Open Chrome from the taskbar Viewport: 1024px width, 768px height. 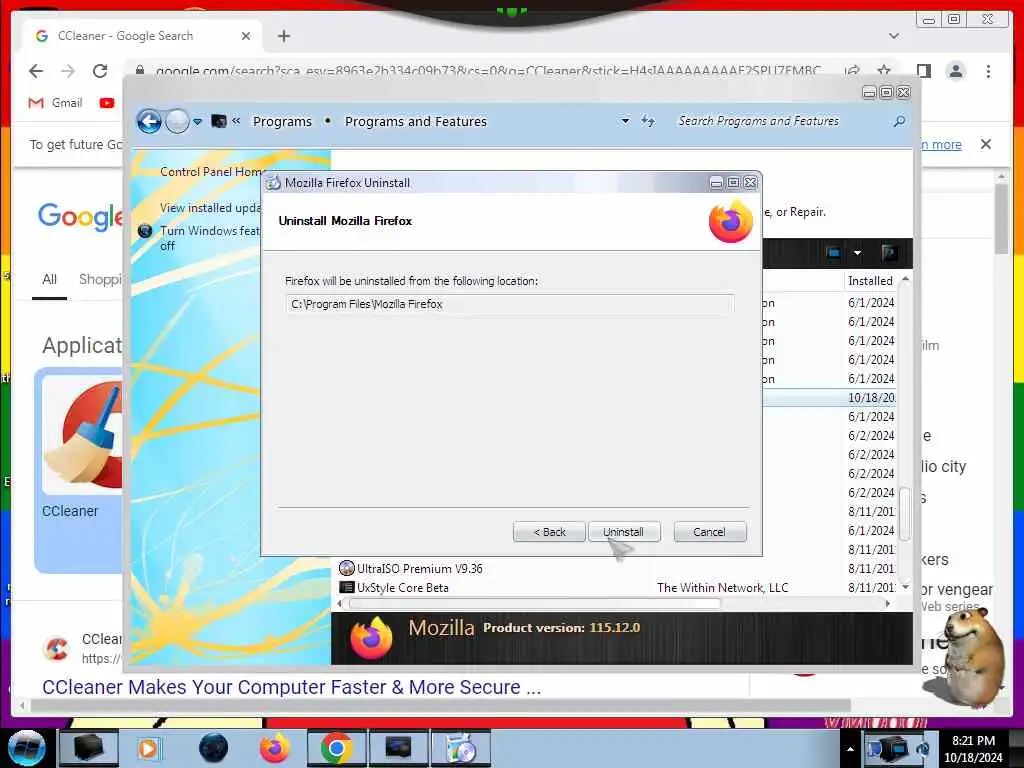pyautogui.click(x=336, y=748)
